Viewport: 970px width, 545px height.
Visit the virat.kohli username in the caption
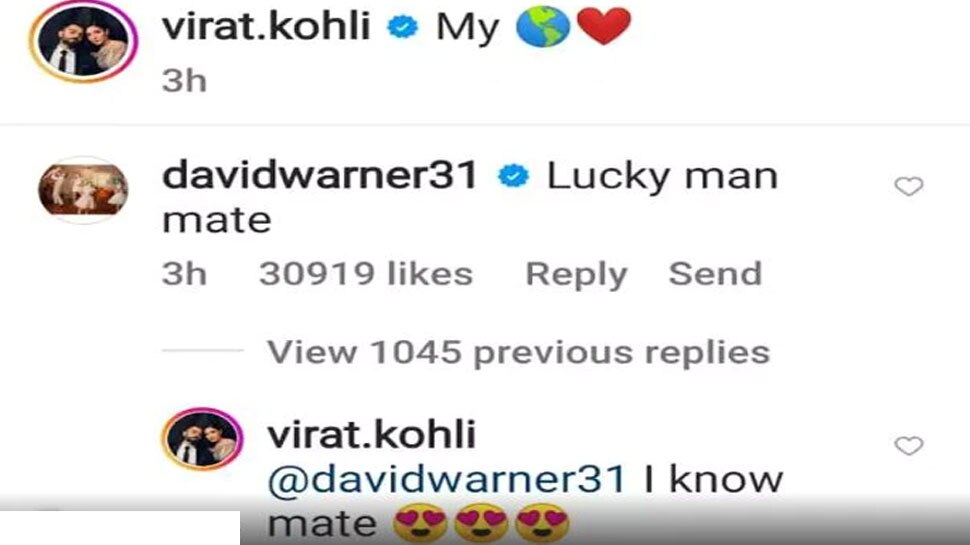266,27
